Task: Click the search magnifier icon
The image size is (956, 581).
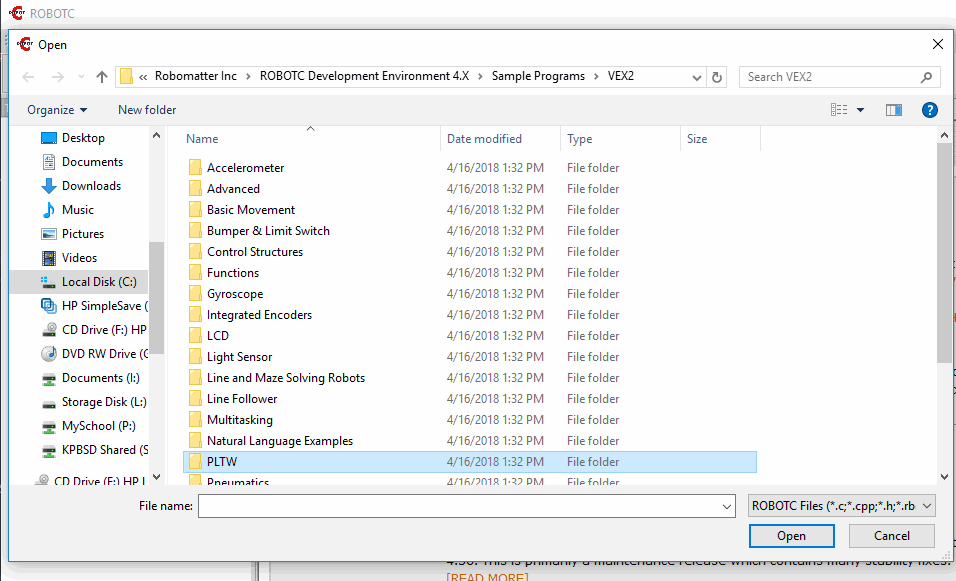Action: (x=926, y=77)
